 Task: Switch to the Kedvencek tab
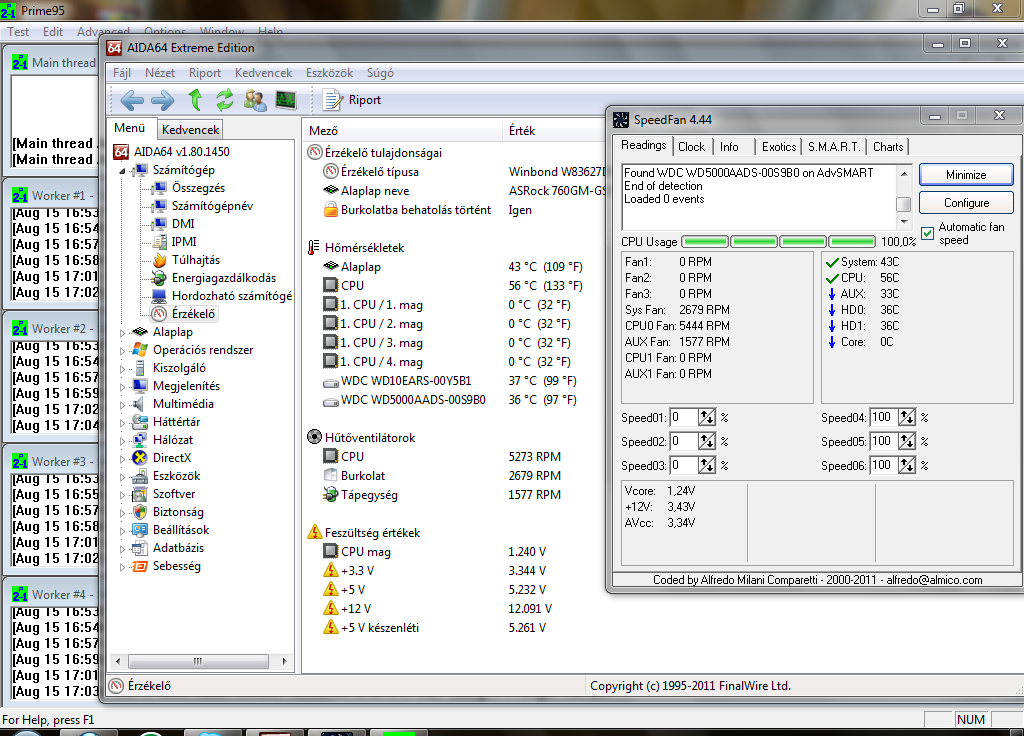pyautogui.click(x=191, y=129)
